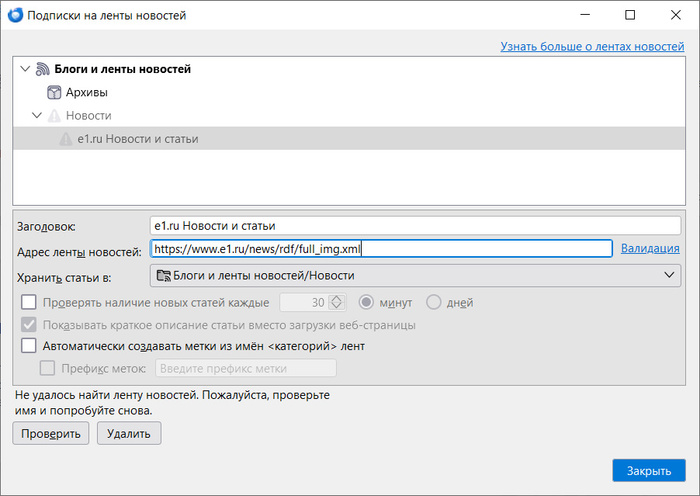This screenshot has width=700, height=496.
Task: Collapse the Новости folder node
Action: (x=36, y=116)
